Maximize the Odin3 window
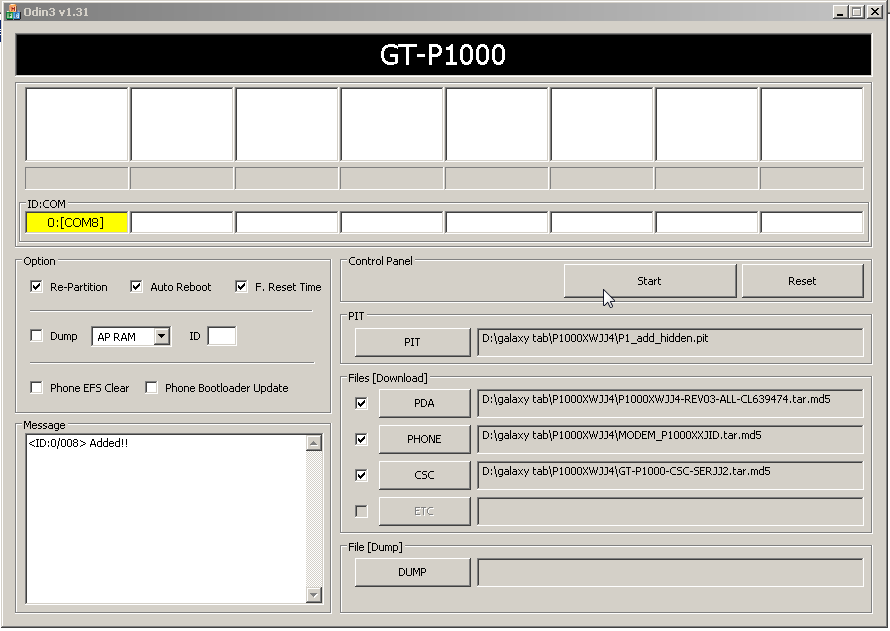Viewport: 890px width, 631px height. [857, 12]
